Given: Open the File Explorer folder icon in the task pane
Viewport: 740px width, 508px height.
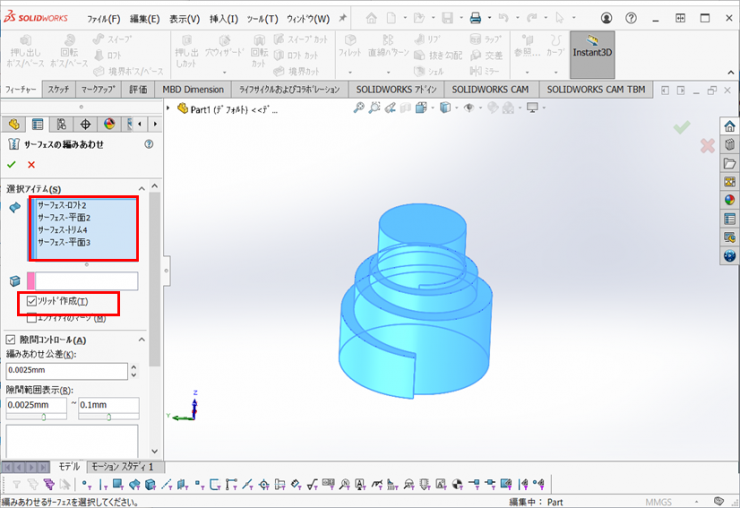Looking at the screenshot, I should (x=730, y=163).
